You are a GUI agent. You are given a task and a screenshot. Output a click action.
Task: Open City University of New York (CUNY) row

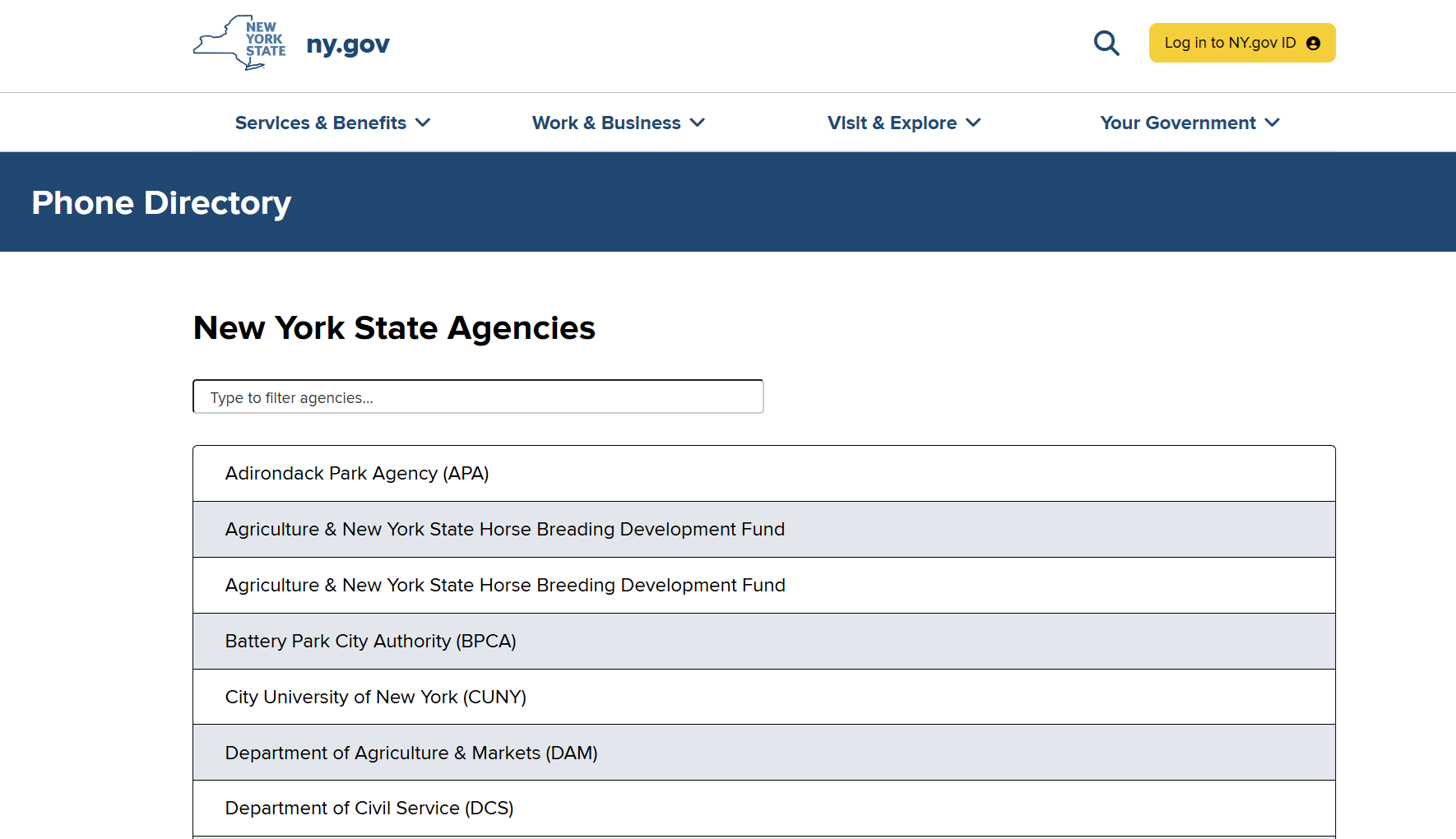click(x=764, y=697)
